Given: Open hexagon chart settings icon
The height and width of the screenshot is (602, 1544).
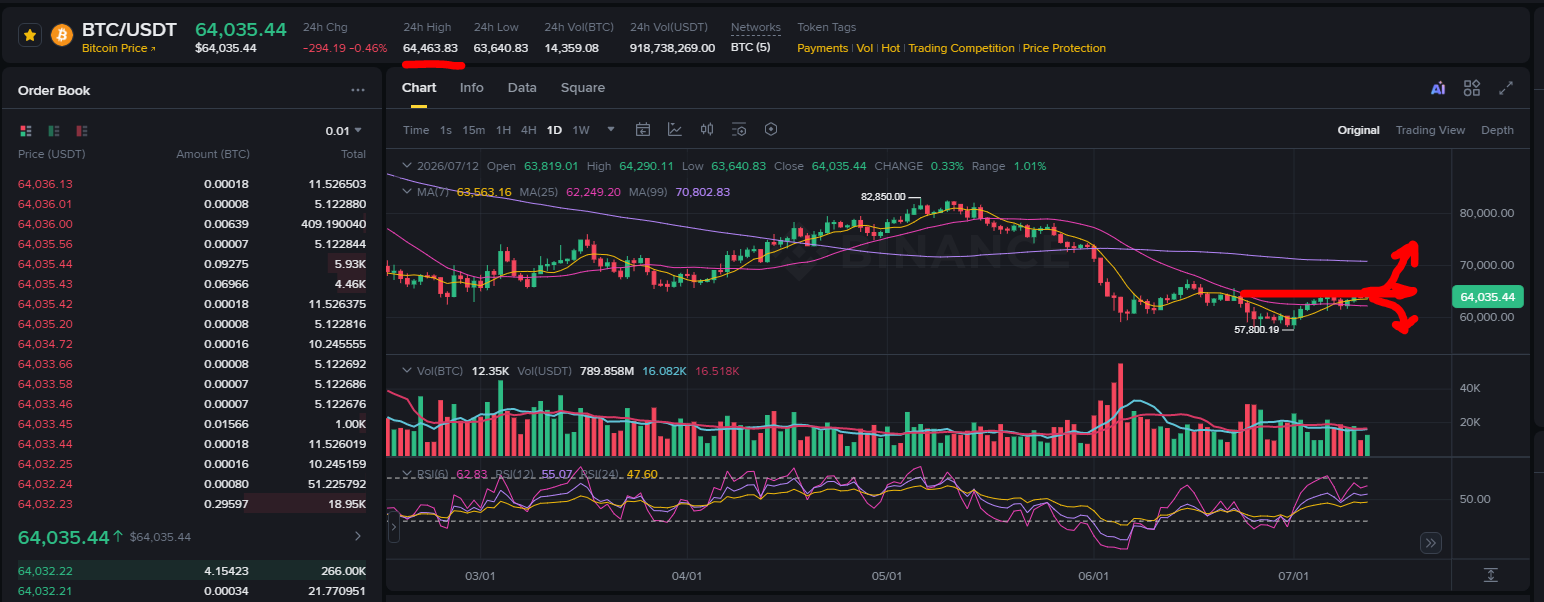Looking at the screenshot, I should [x=771, y=130].
